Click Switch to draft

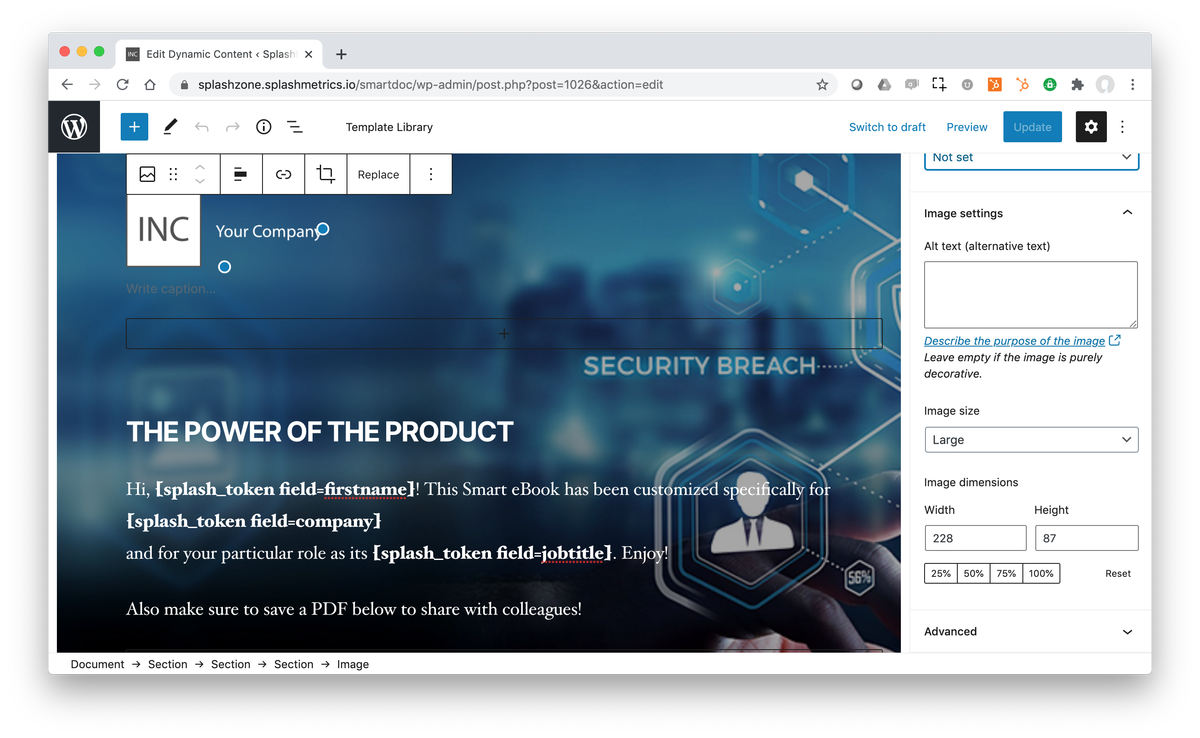pos(887,127)
